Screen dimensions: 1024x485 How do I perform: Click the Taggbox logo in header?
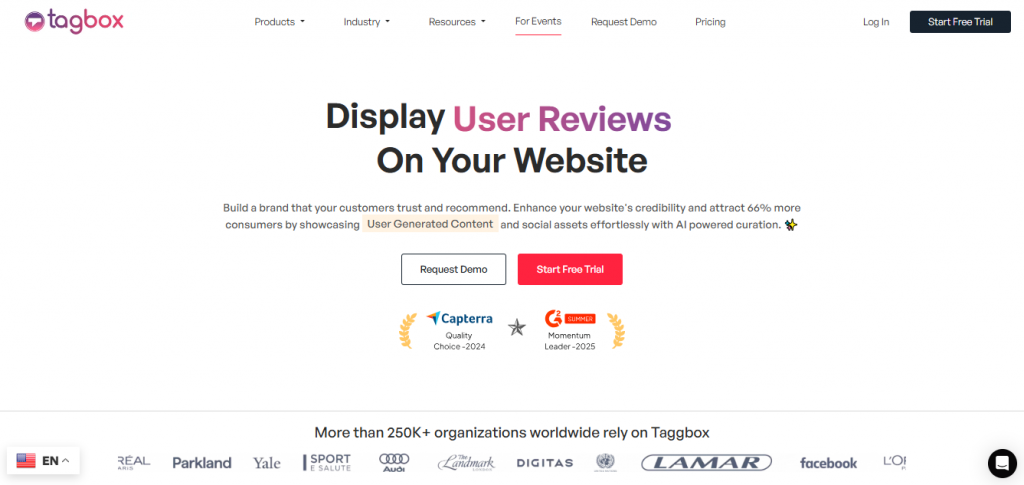pos(74,21)
